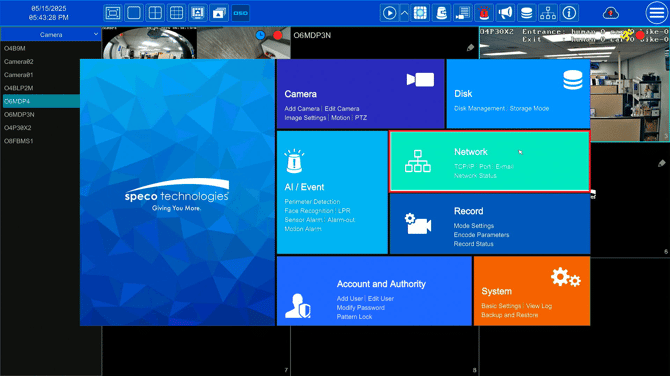
Task: Click the alarm siren toolbar icon
Action: tap(484, 13)
